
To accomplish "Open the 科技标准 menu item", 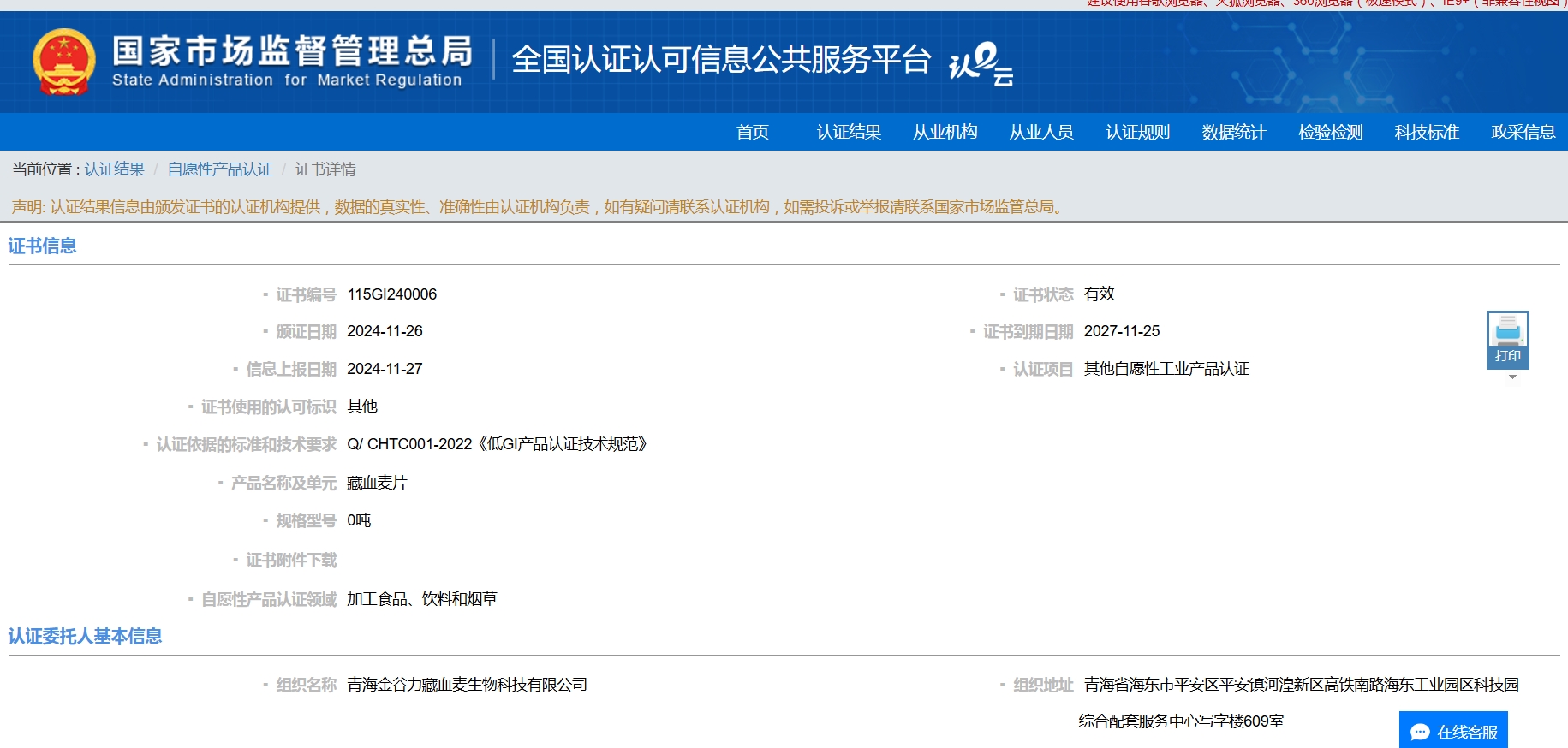I will pos(1427,132).
